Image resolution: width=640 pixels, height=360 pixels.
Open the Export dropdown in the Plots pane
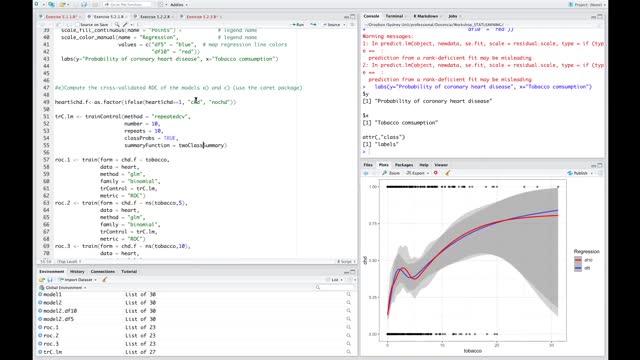(418, 173)
